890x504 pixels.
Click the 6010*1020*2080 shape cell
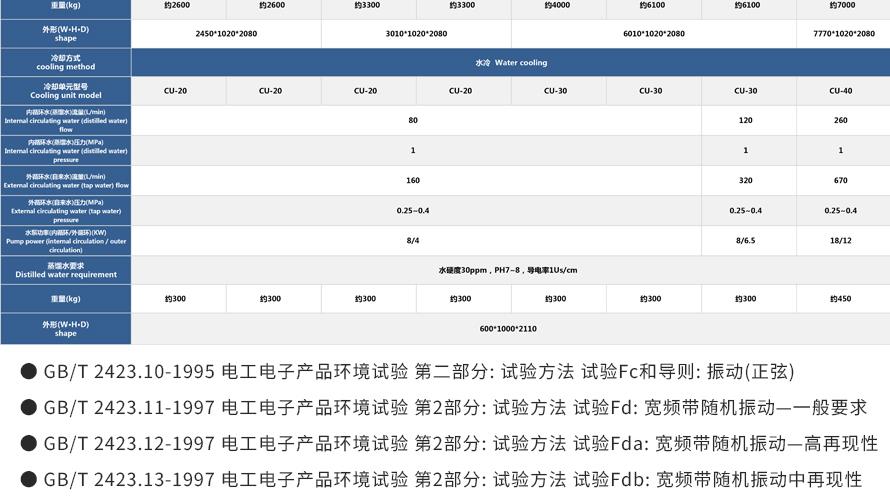(653, 33)
